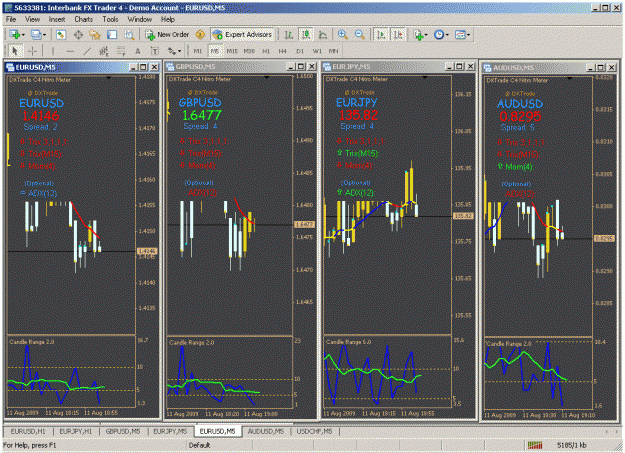Expand the templates dropdown arrow

click(x=468, y=35)
